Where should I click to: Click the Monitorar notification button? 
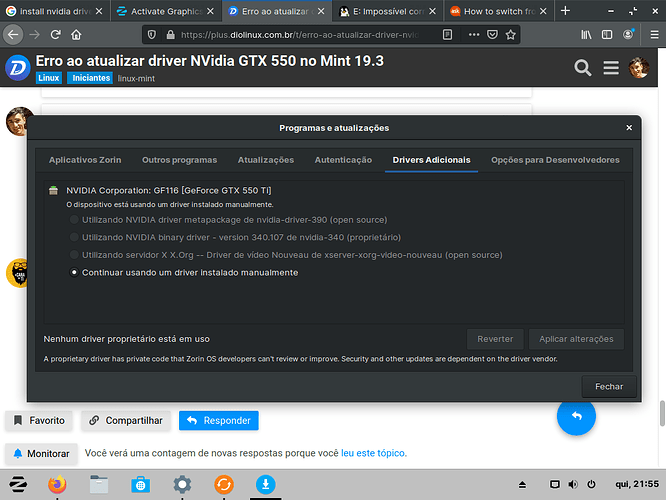point(41,454)
